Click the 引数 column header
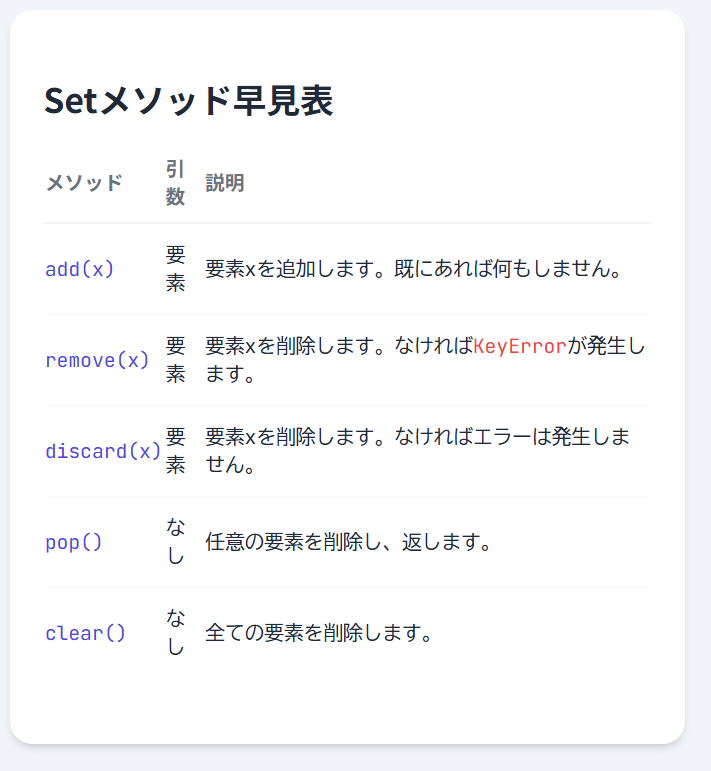711x771 pixels. pos(175,182)
